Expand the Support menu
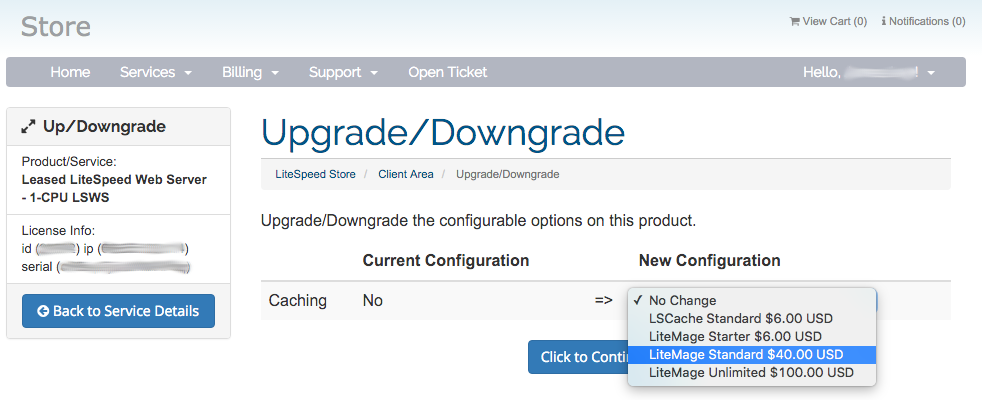 343,72
